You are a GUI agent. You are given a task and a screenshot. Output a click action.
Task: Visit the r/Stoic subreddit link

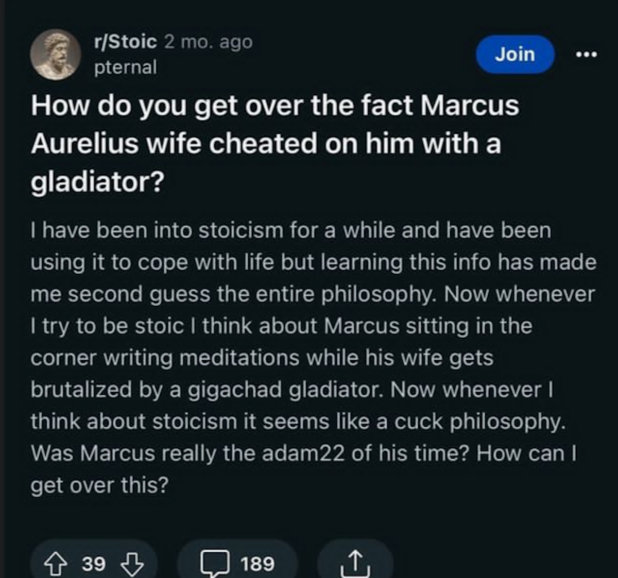pyautogui.click(x=126, y=41)
